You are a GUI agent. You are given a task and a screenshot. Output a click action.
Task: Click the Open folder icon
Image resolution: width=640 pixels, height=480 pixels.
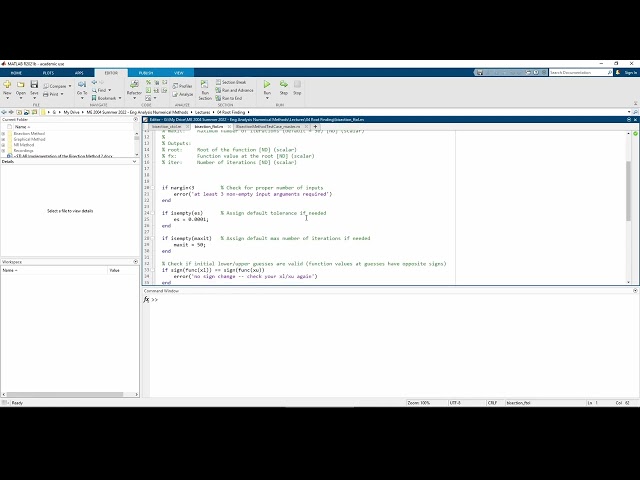(x=20, y=85)
